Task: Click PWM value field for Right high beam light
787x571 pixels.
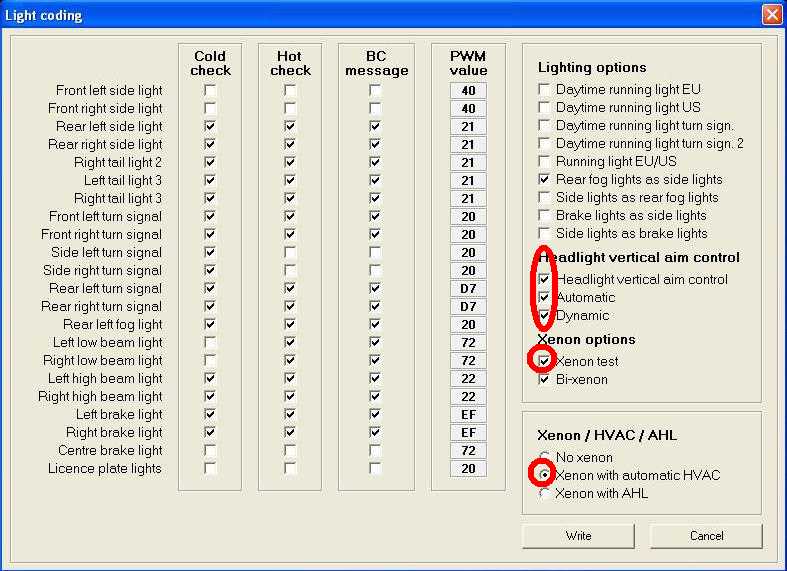Action: (x=468, y=396)
